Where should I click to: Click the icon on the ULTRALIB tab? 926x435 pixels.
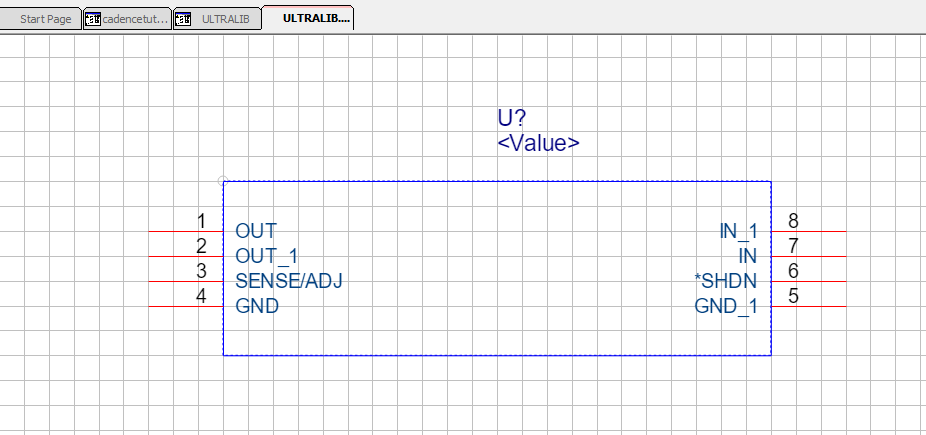[x=183, y=19]
